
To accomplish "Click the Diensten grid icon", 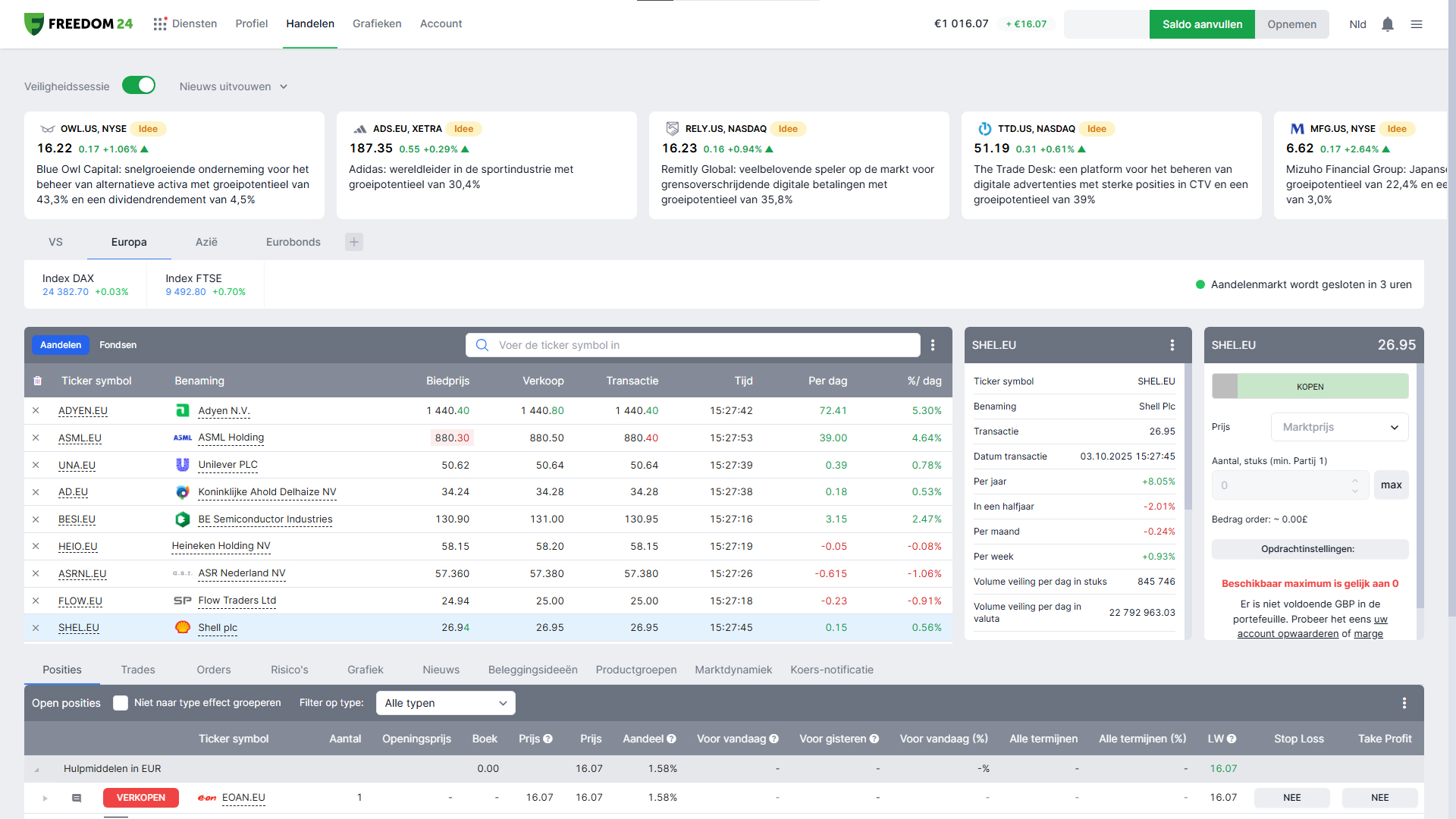I will 160,24.
